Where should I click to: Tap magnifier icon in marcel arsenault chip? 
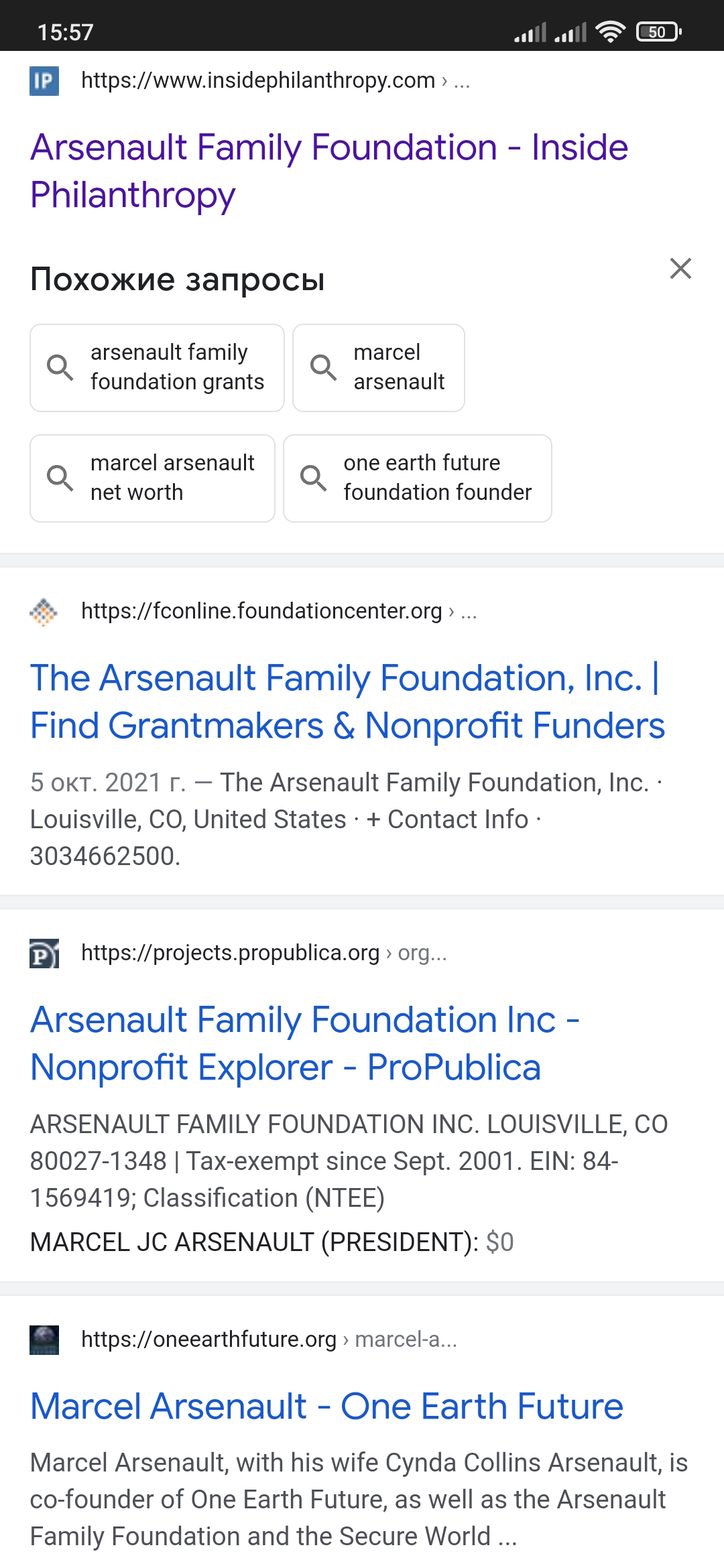point(323,367)
